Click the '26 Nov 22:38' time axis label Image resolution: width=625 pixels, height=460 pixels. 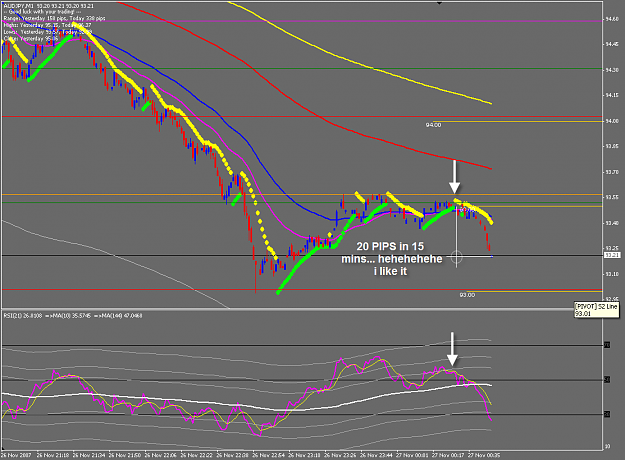(x=232, y=455)
